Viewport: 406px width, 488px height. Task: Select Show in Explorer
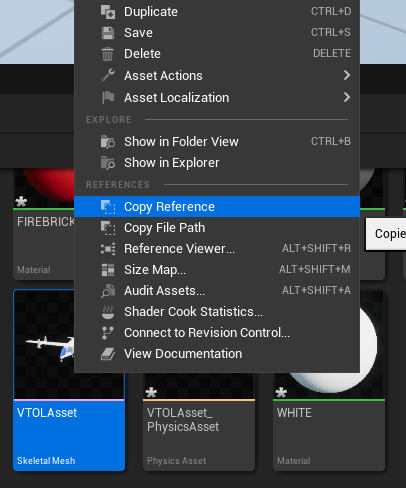click(217, 163)
